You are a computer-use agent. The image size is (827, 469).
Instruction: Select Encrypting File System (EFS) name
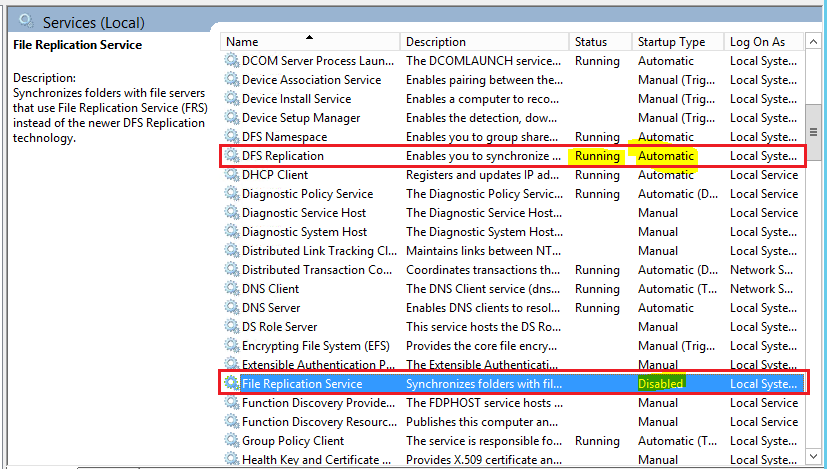315,346
